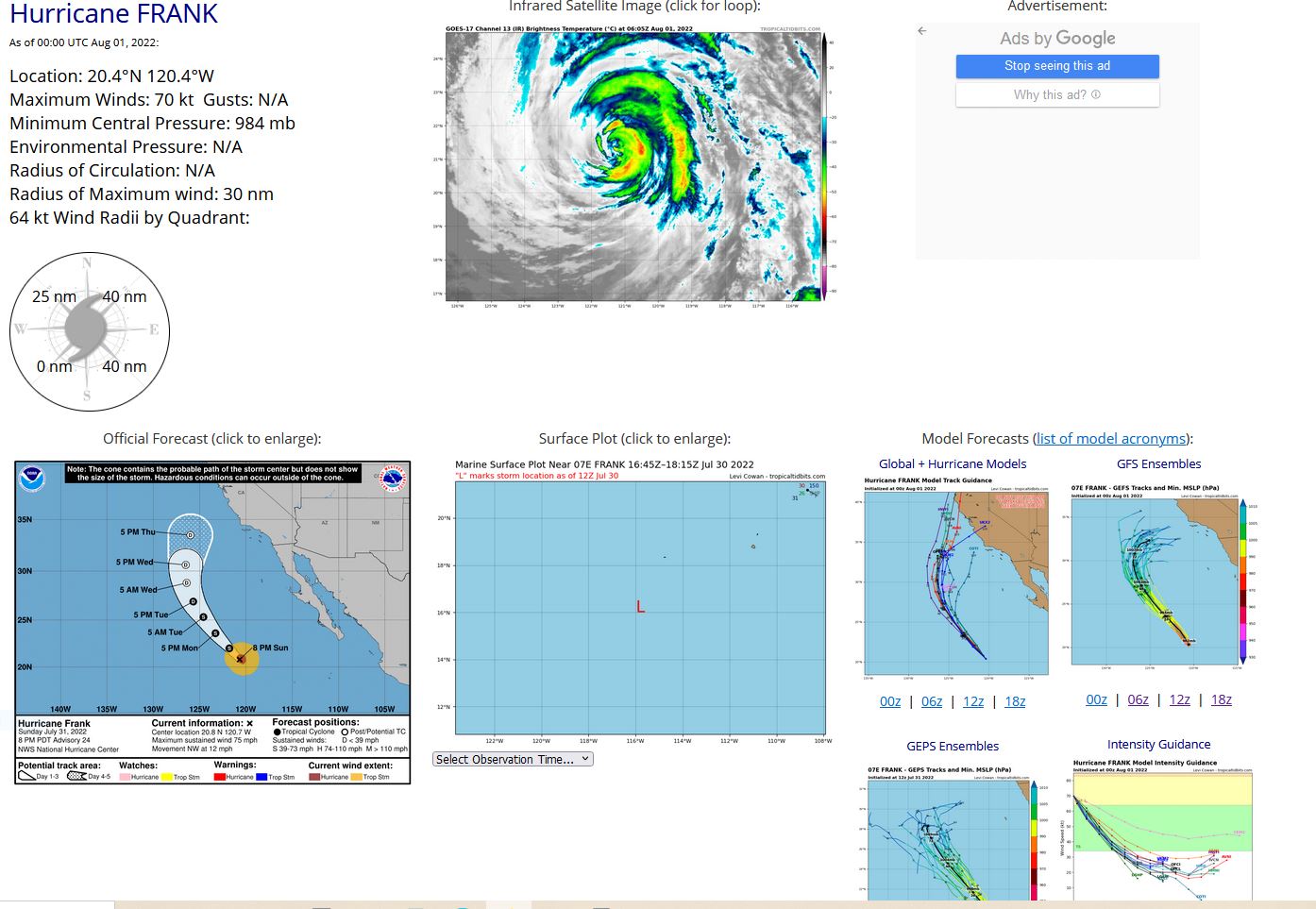Viewport: 1316px width, 909px height.
Task: Select 00z under Global + Hurricane Models
Action: [x=890, y=701]
